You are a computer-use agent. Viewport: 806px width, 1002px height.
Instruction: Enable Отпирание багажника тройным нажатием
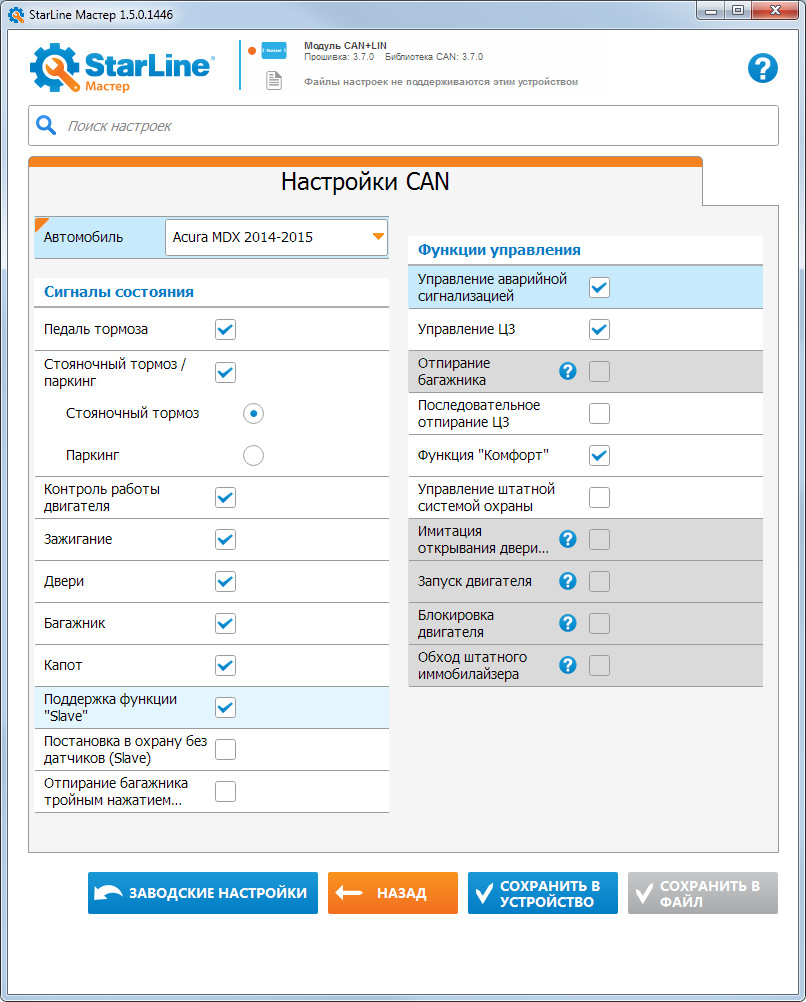226,792
